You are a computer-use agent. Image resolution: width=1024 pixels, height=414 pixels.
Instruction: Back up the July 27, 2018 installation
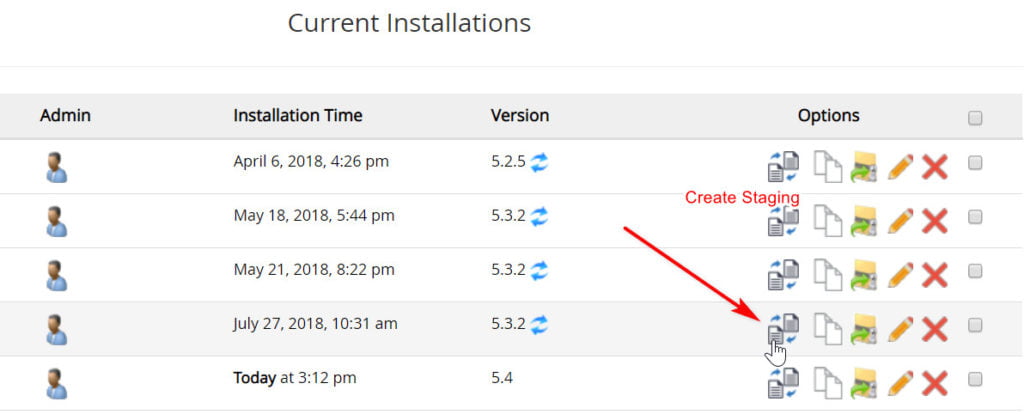863,329
